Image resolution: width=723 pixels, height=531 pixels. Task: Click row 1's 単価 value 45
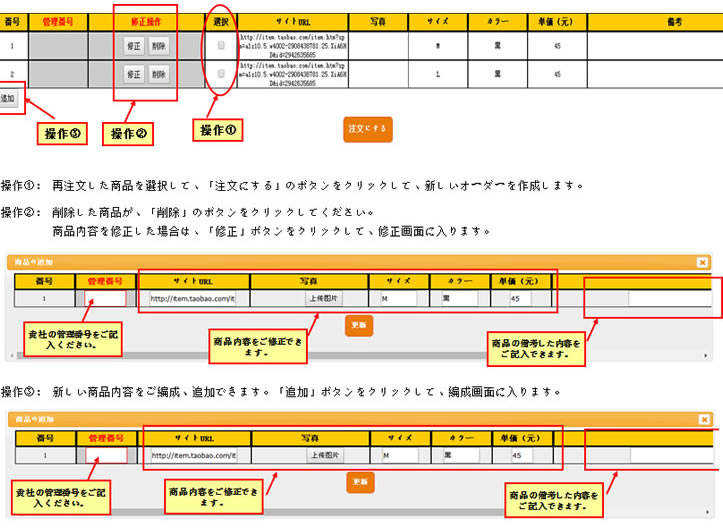[x=557, y=46]
